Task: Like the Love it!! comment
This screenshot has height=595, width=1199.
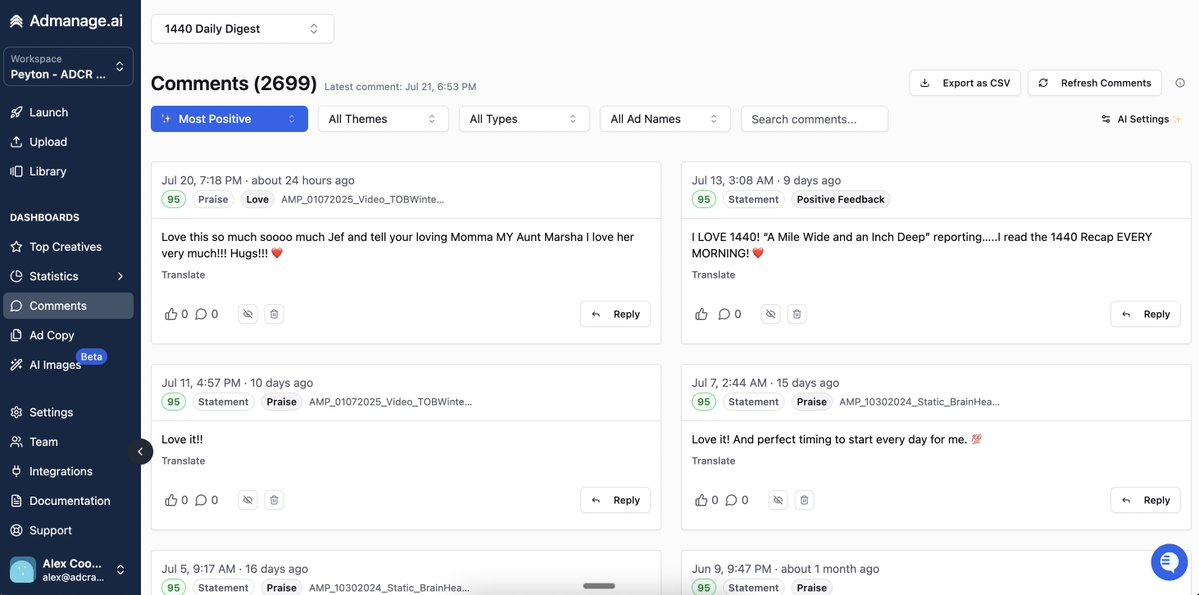Action: click(171, 500)
